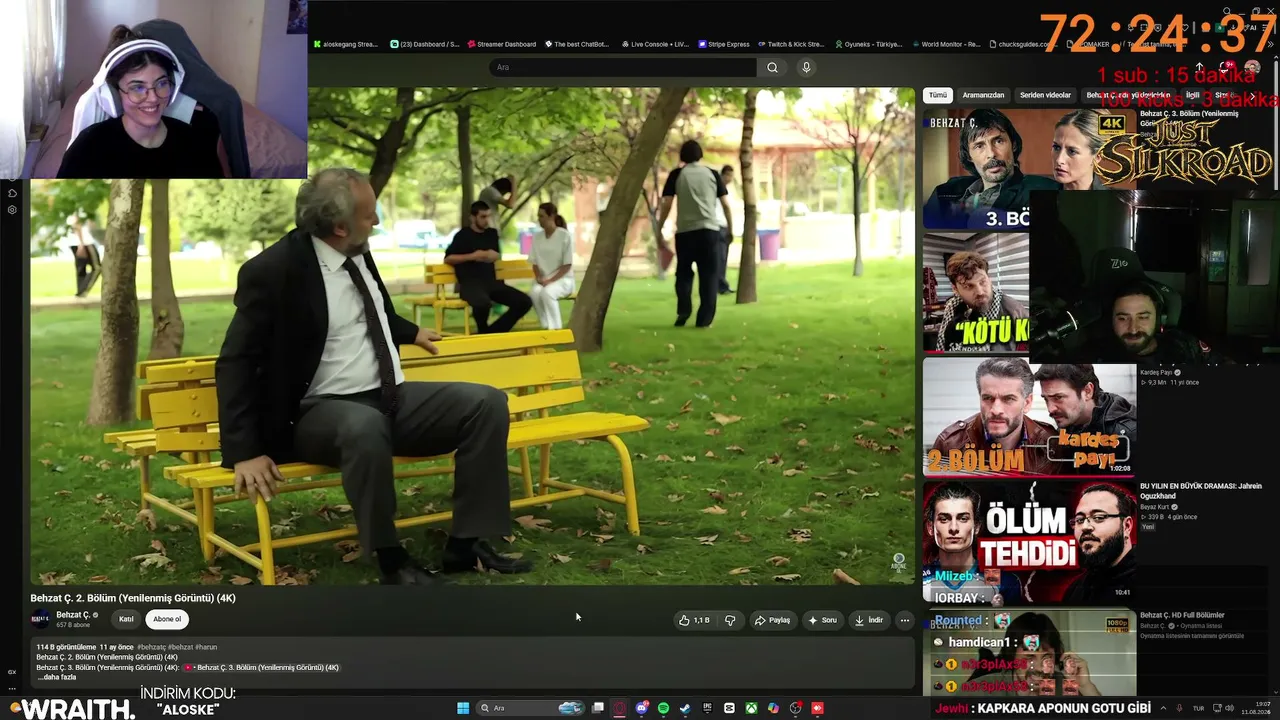The image size is (1280, 720).
Task: Open Task View on the taskbar
Action: pyautogui.click(x=597, y=708)
